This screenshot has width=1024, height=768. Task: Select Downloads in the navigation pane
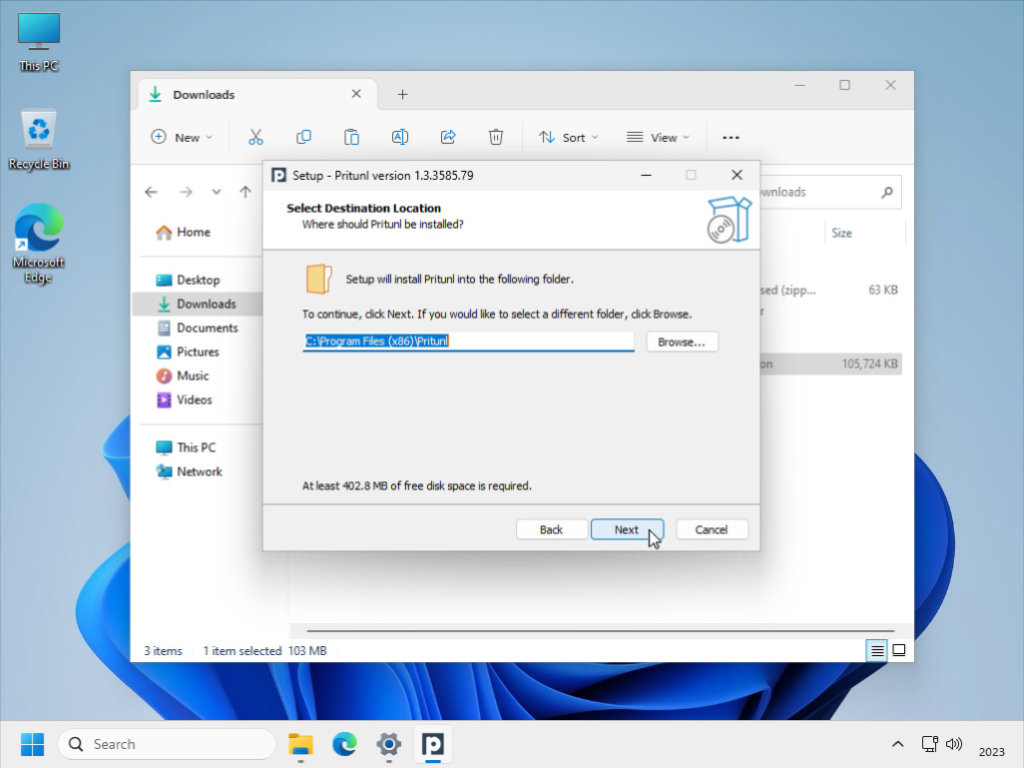(x=197, y=304)
